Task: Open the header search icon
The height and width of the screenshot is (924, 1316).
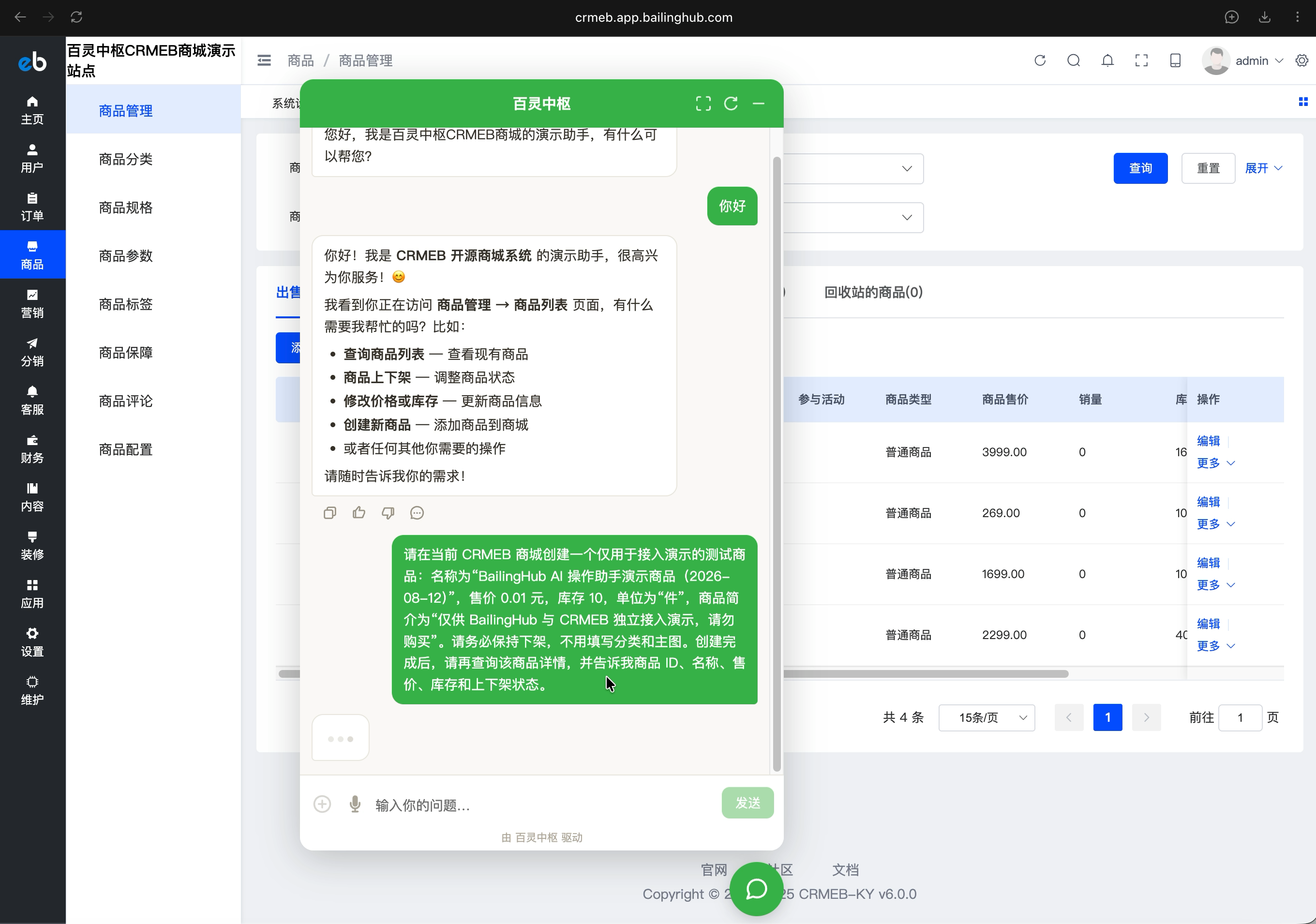Action: [1074, 60]
